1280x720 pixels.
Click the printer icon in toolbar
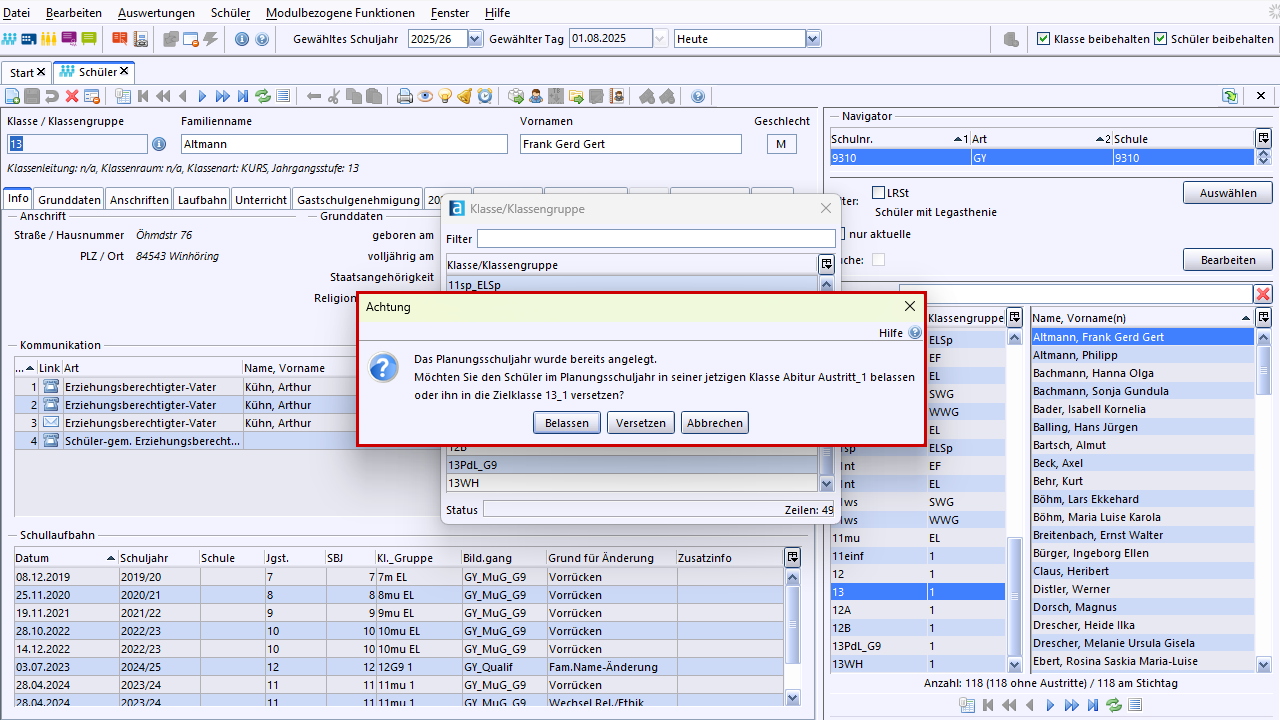coord(405,96)
